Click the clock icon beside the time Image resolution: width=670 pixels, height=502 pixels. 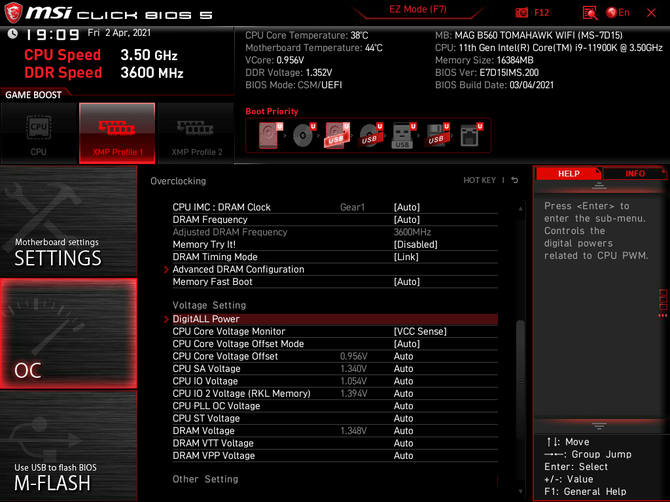(12, 34)
